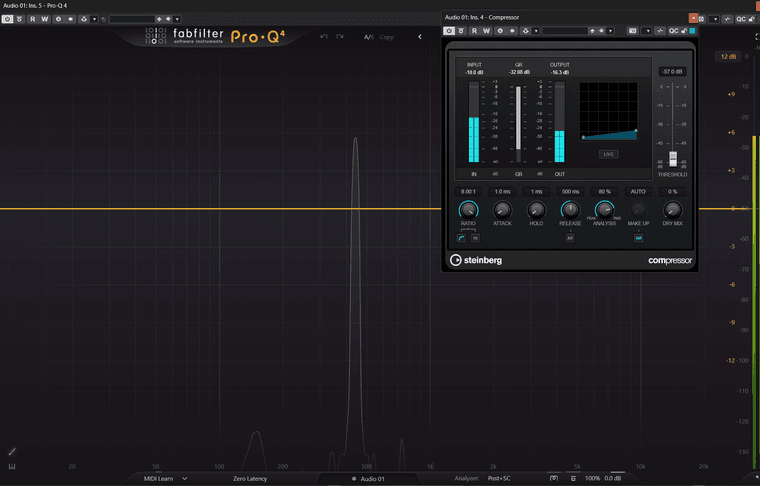Toggle Auto Make-Up AM button

click(x=638, y=238)
